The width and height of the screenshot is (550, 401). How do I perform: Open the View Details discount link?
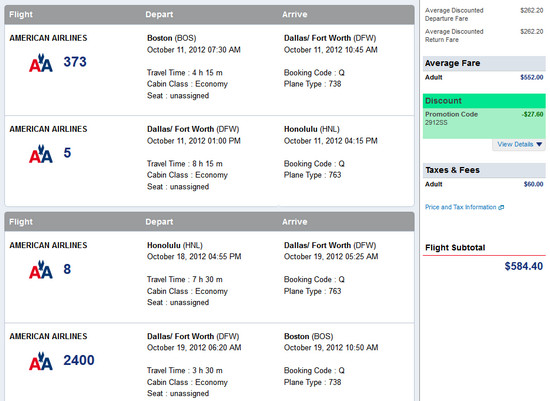[x=515, y=144]
